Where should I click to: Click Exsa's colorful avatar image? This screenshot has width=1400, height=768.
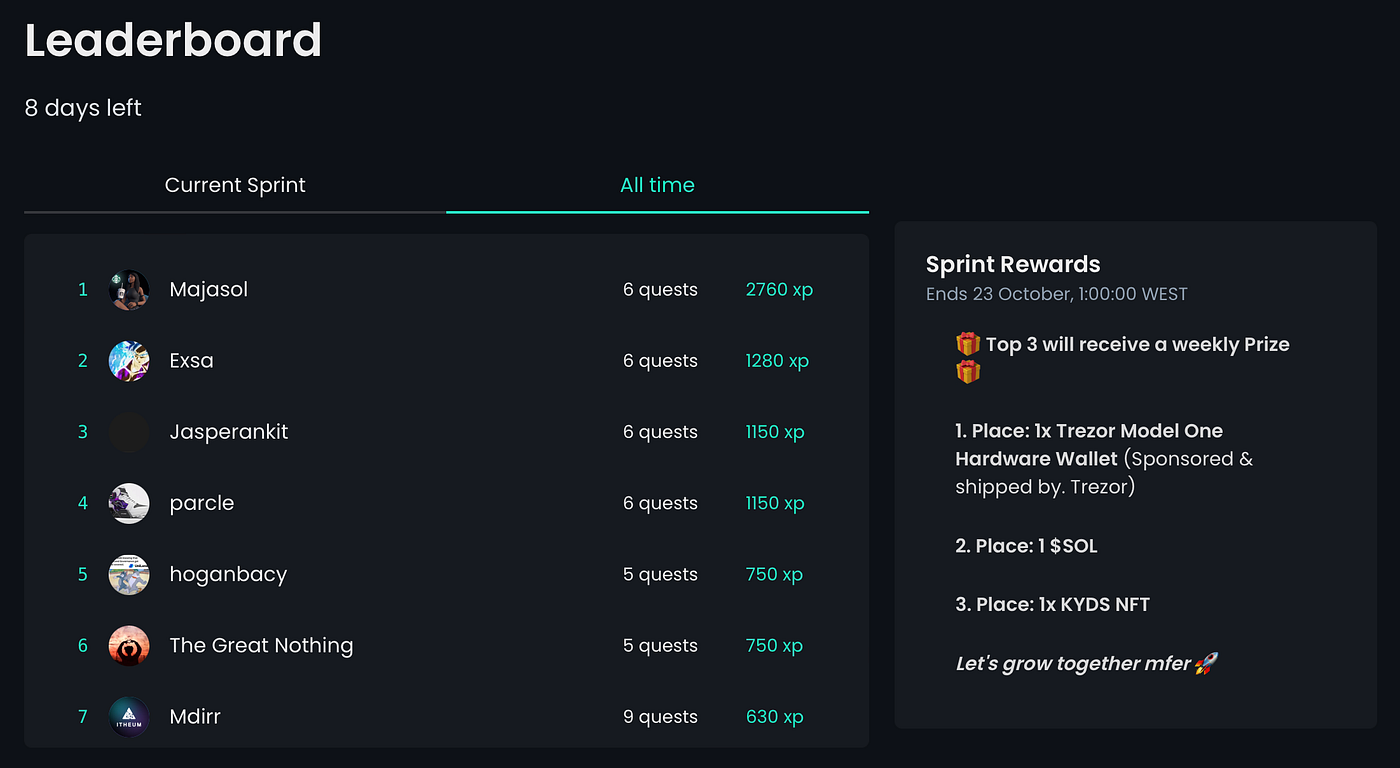click(128, 360)
